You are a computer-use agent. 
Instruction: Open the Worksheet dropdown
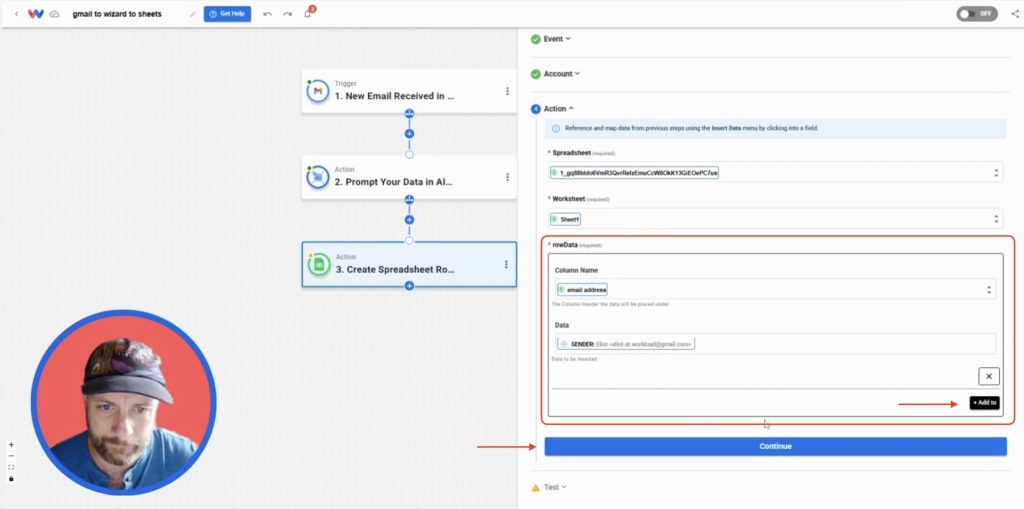tap(775, 219)
